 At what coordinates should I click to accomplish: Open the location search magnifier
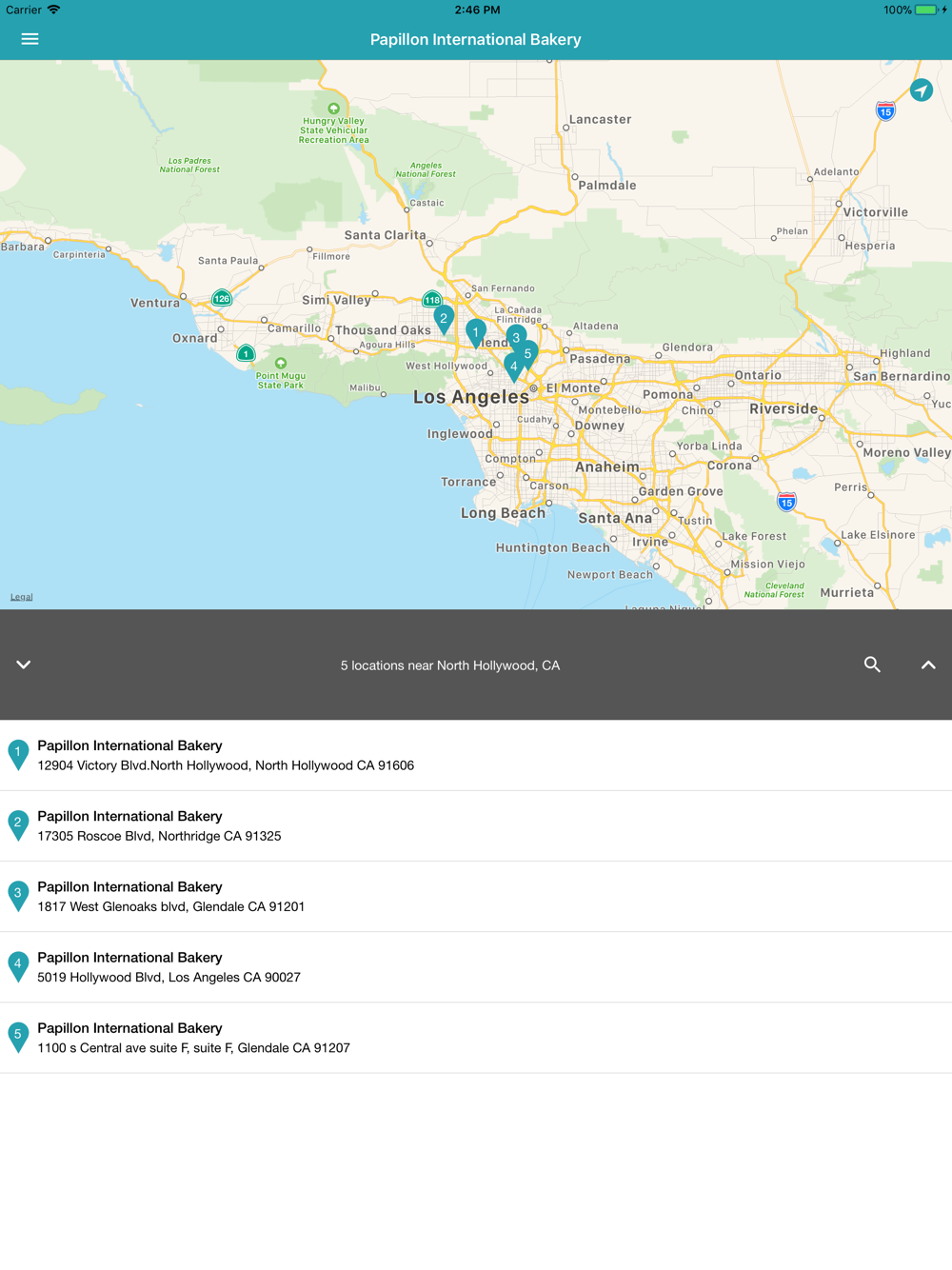872,665
